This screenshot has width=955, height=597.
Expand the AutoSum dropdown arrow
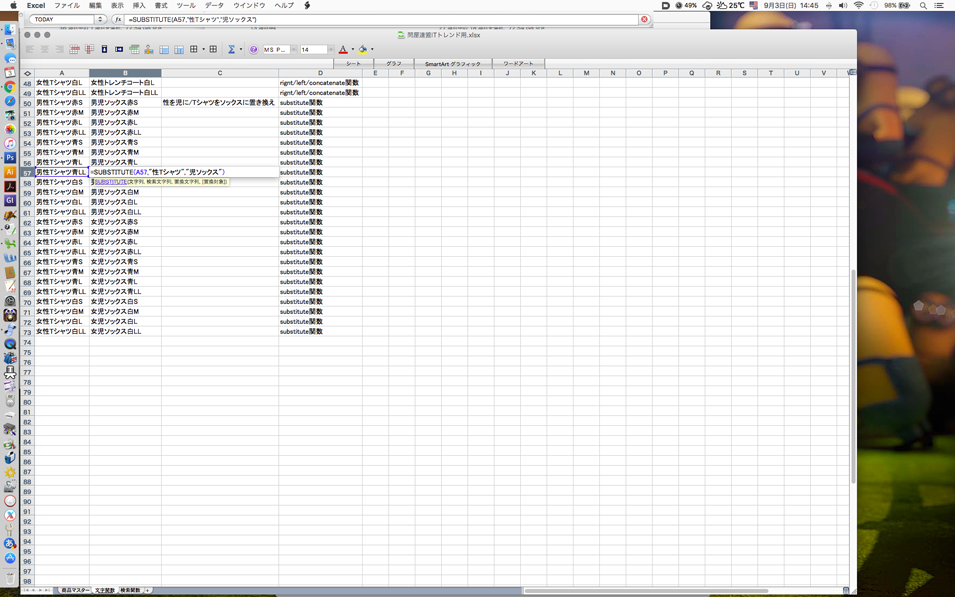(241, 49)
